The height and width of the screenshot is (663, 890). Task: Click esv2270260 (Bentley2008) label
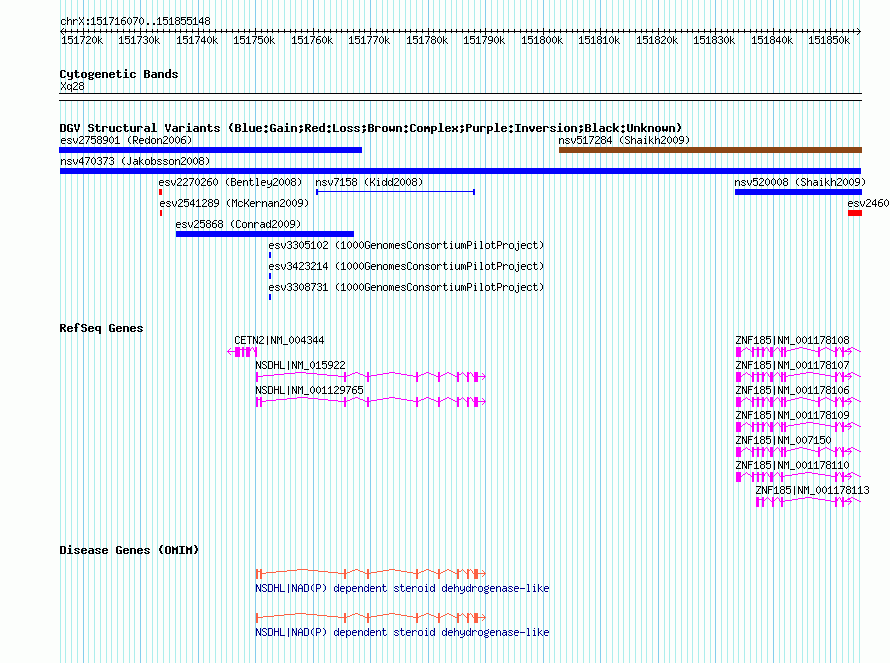tap(230, 182)
